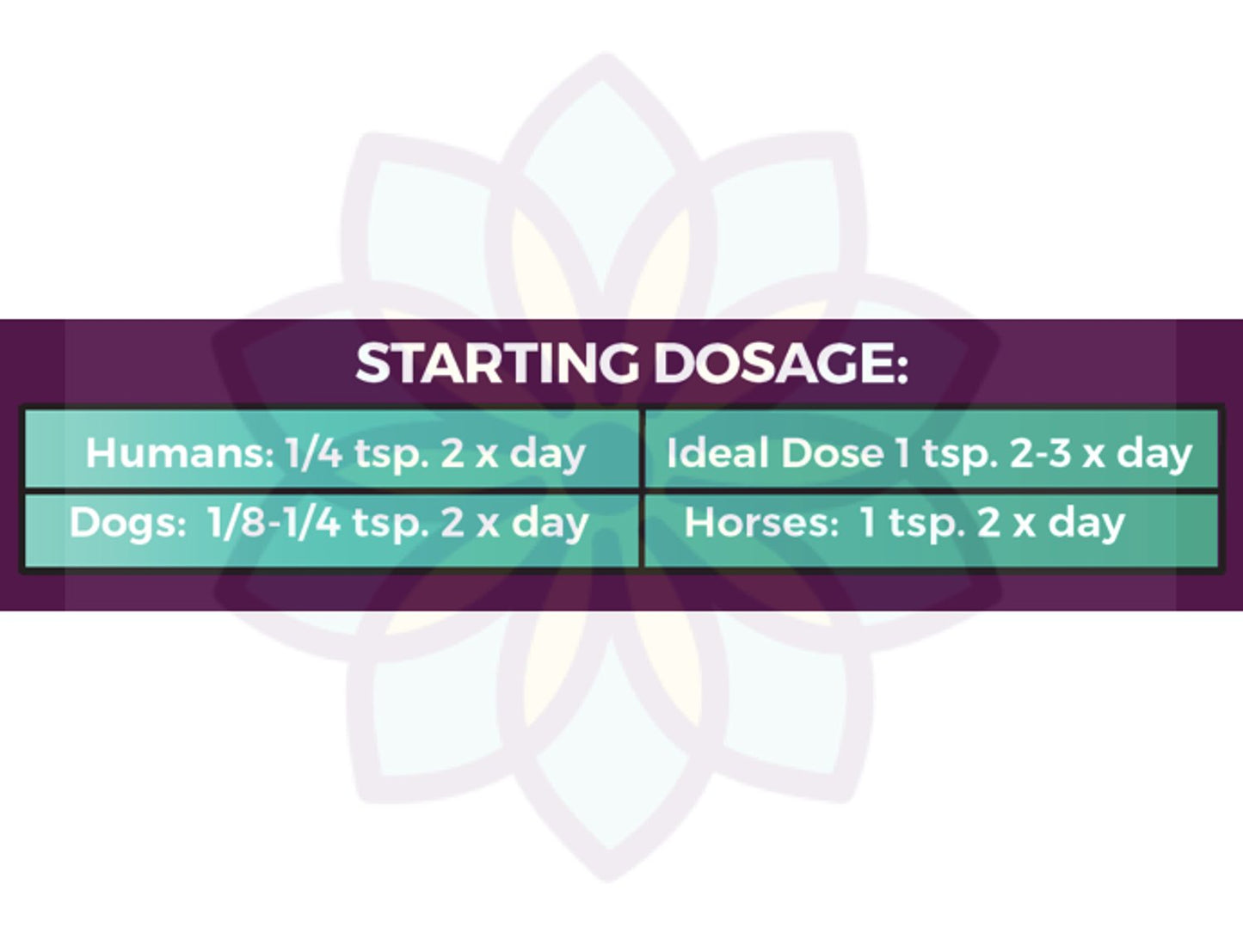Click the word Humans in the table
Screen dimensions: 1243x952
pos(178,452)
